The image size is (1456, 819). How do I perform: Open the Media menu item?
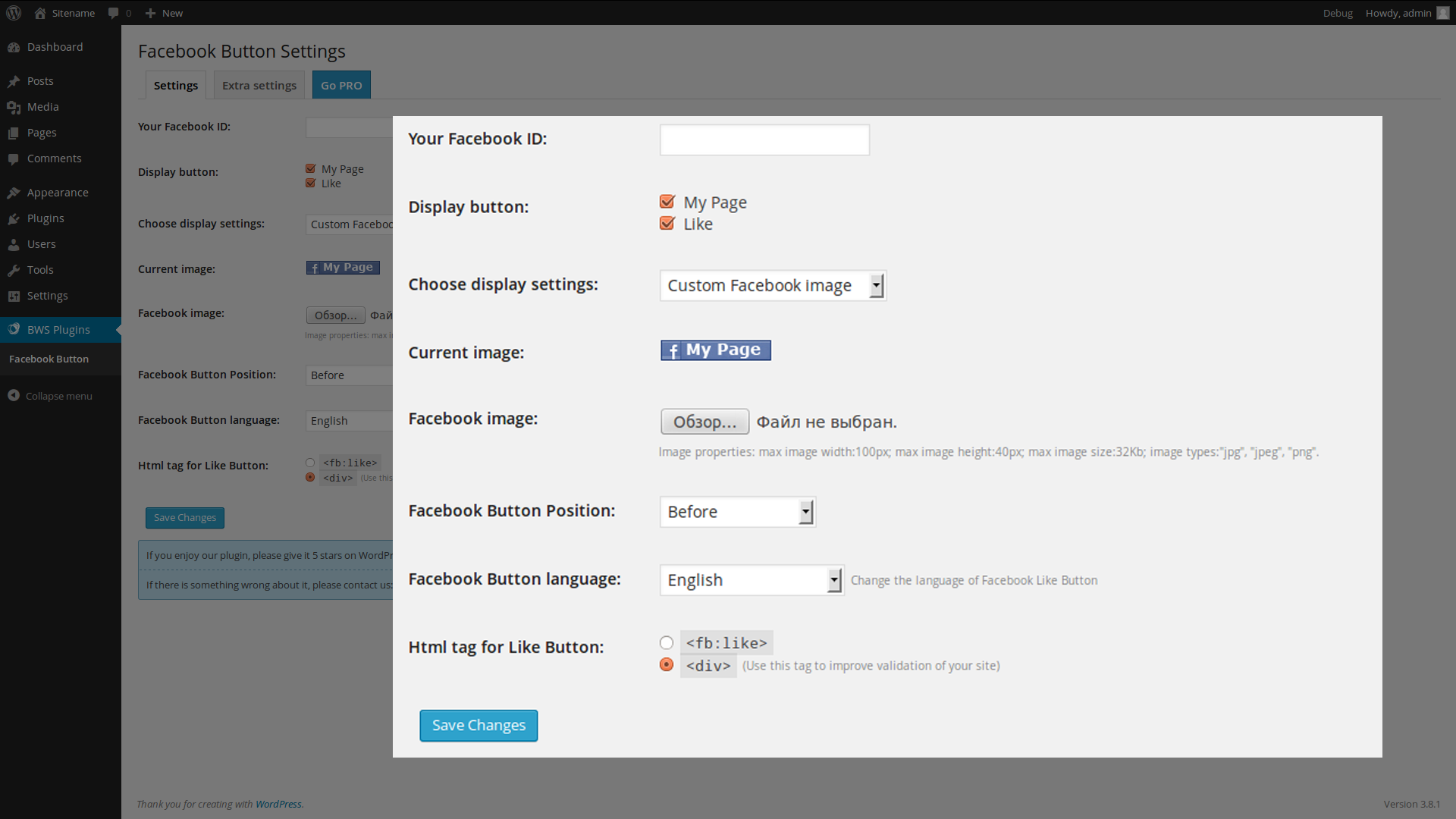click(61, 107)
